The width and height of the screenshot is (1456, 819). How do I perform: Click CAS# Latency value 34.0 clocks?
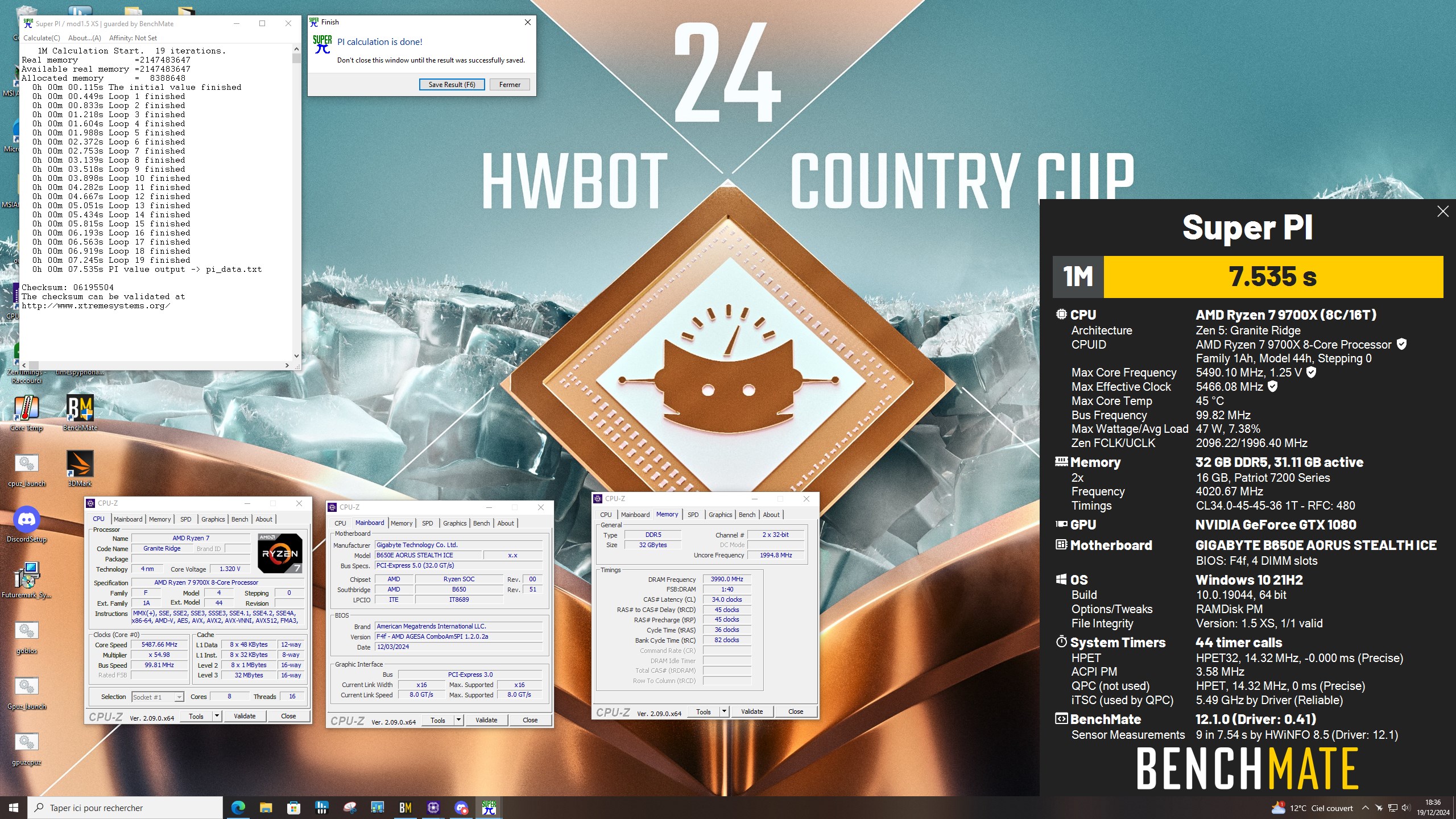click(727, 599)
